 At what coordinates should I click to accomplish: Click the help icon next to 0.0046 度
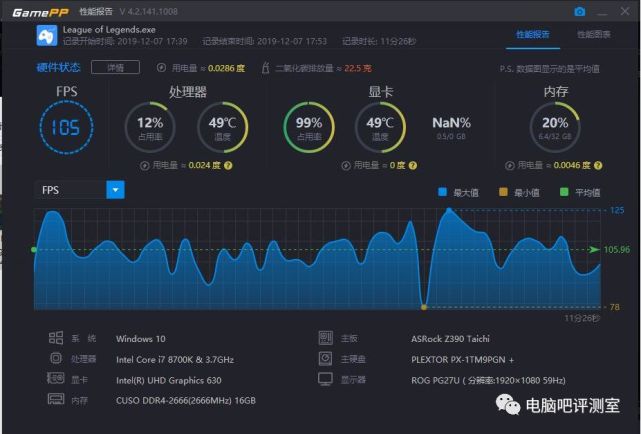pyautogui.click(x=598, y=166)
